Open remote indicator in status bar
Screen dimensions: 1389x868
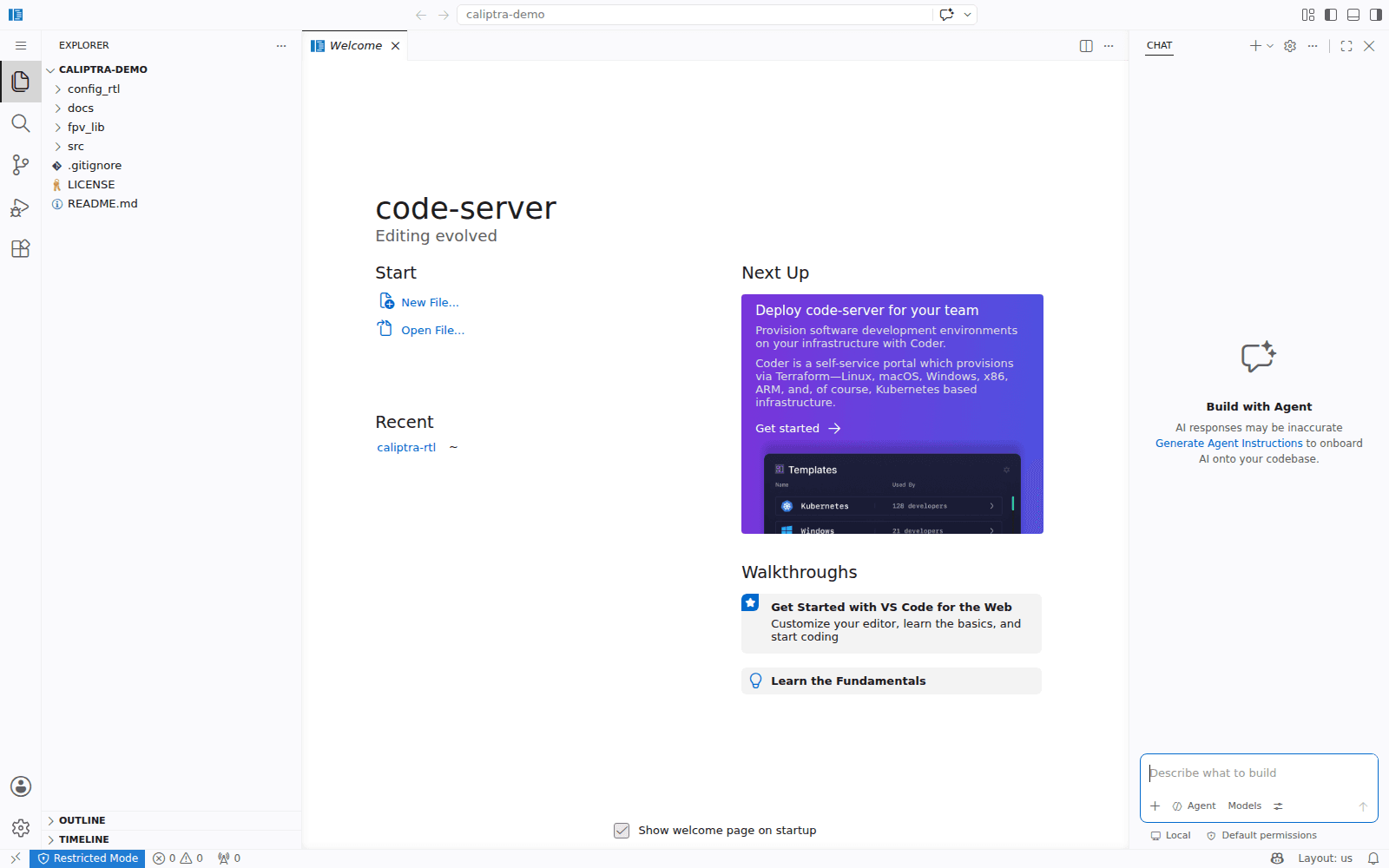tap(15, 858)
